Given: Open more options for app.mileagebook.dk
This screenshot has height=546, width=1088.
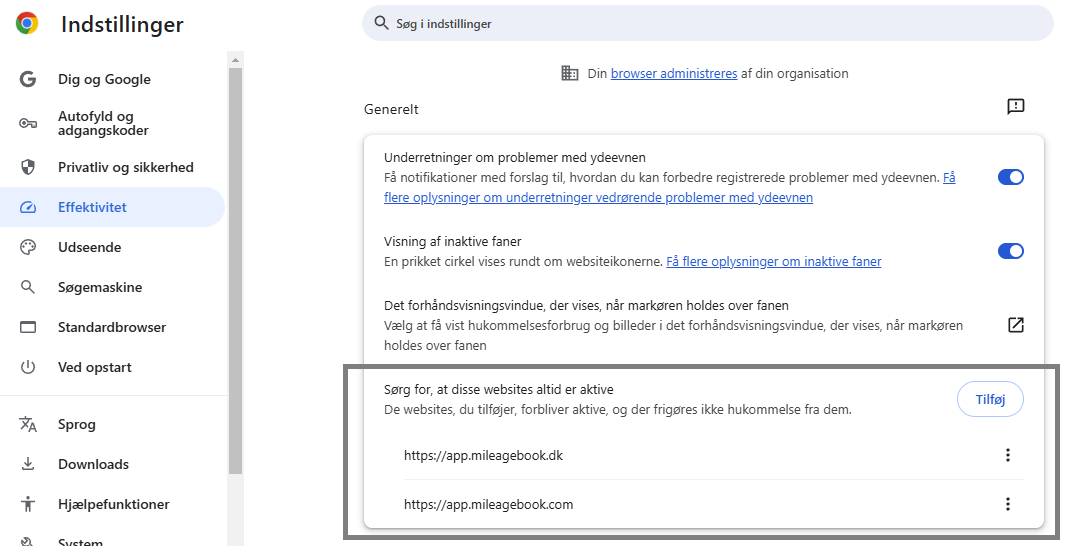Looking at the screenshot, I should pos(1008,455).
